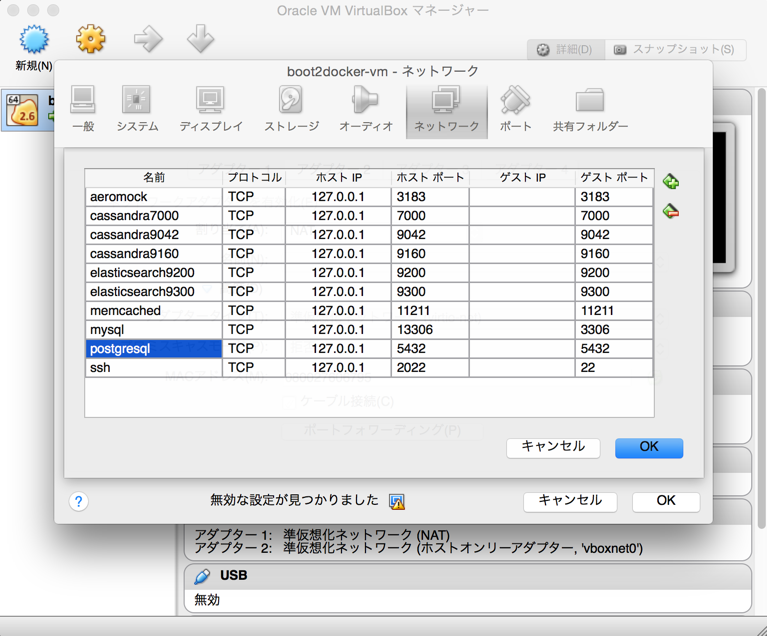This screenshot has height=636, width=767.
Task: Click アダプター 2 host-only adapter text
Action: (419, 548)
